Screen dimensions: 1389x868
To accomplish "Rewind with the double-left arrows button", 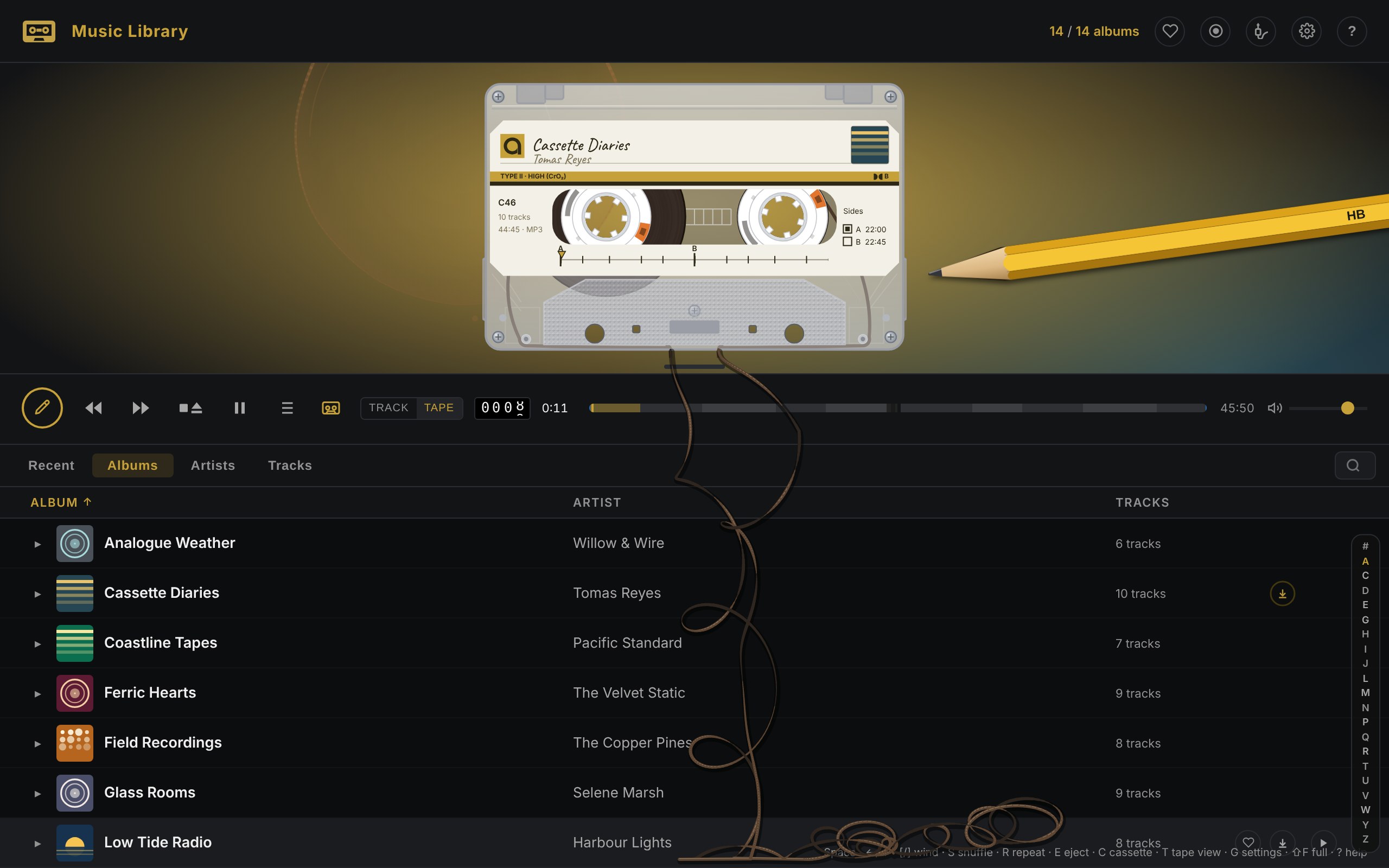I will (93, 407).
